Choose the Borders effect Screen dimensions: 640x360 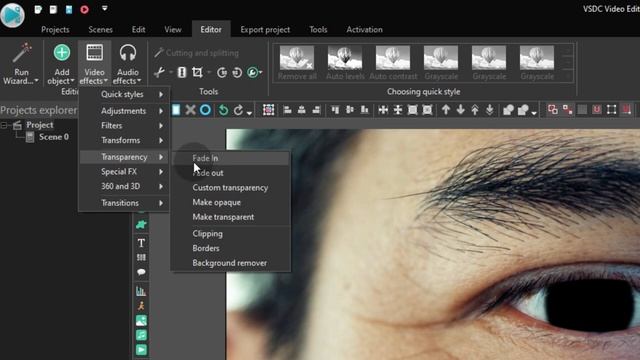231,248
